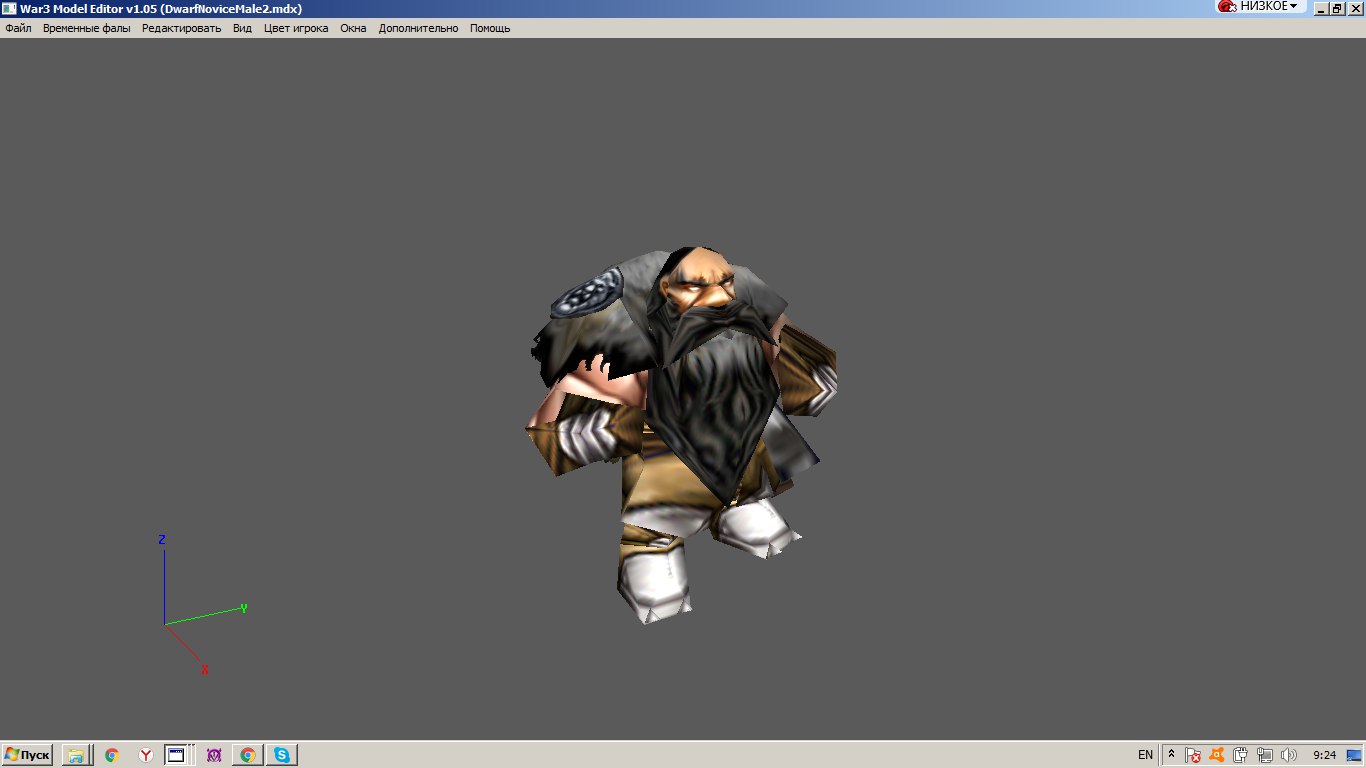The image size is (1366, 768).
Task: Open the Временные фалы menu
Action: coord(86,28)
